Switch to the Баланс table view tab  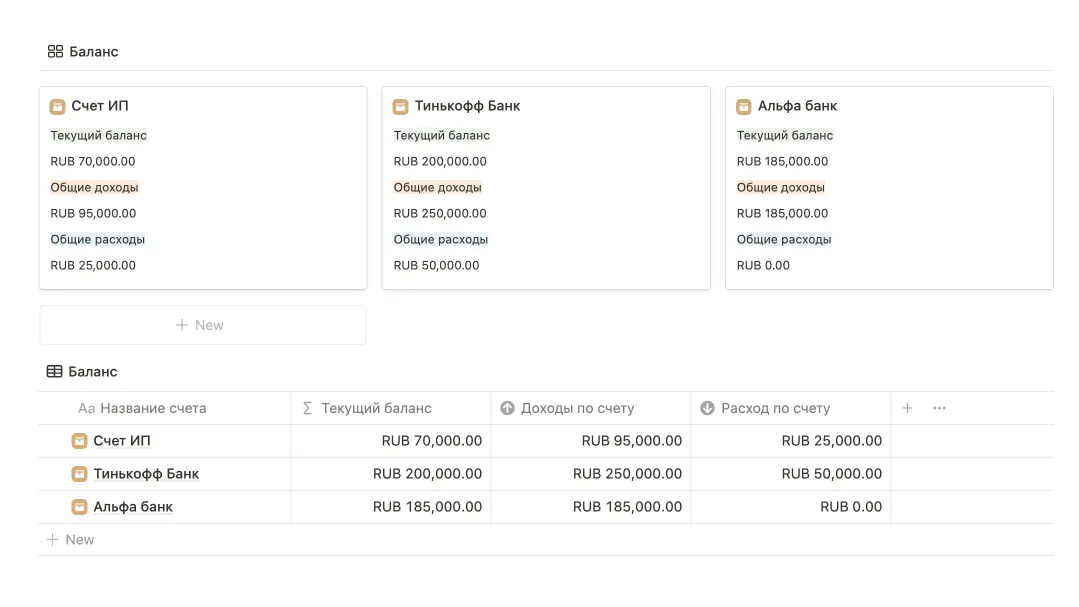point(93,371)
